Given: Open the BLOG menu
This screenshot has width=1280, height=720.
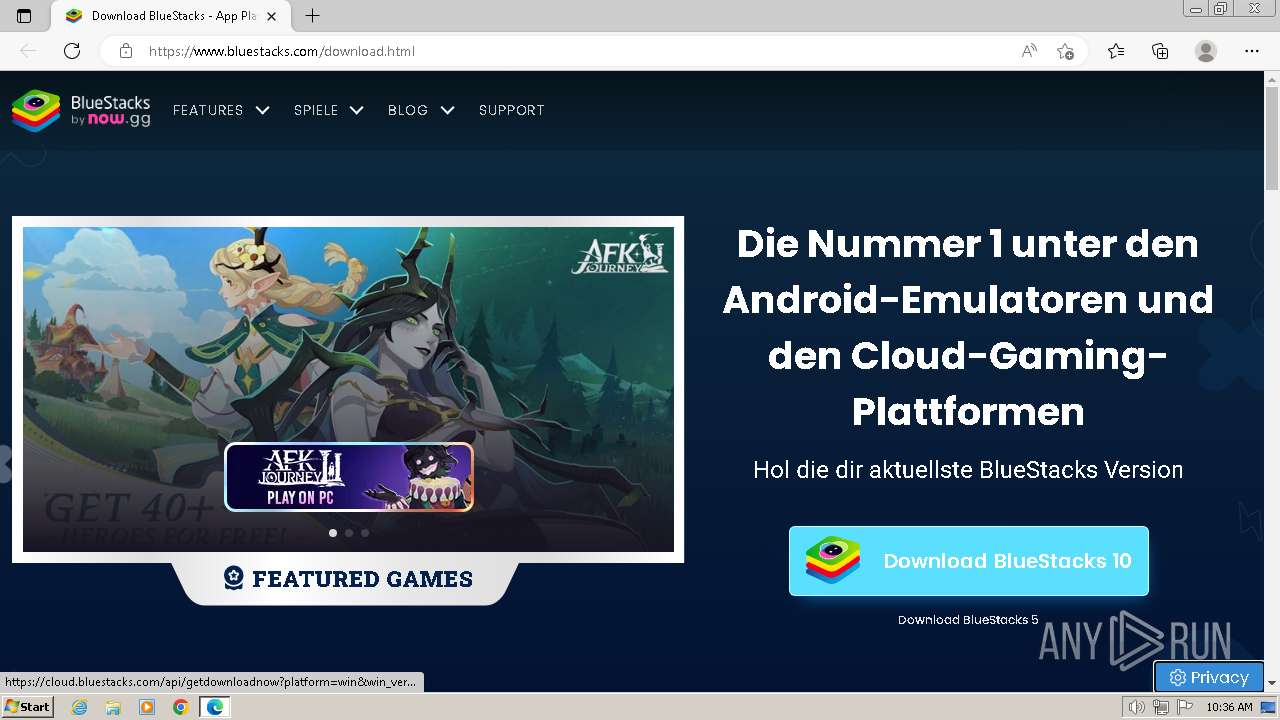Looking at the screenshot, I should point(408,110).
